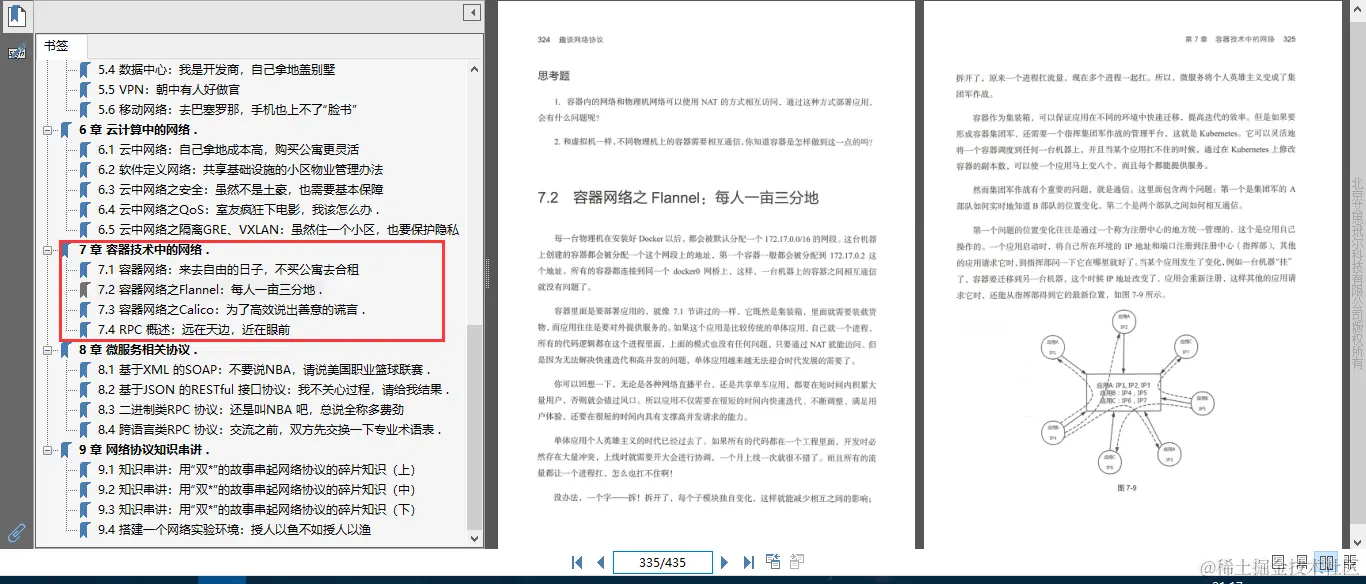1366x584 pixels.
Task: Open the Bookmarks panel icon
Action: click(16, 14)
